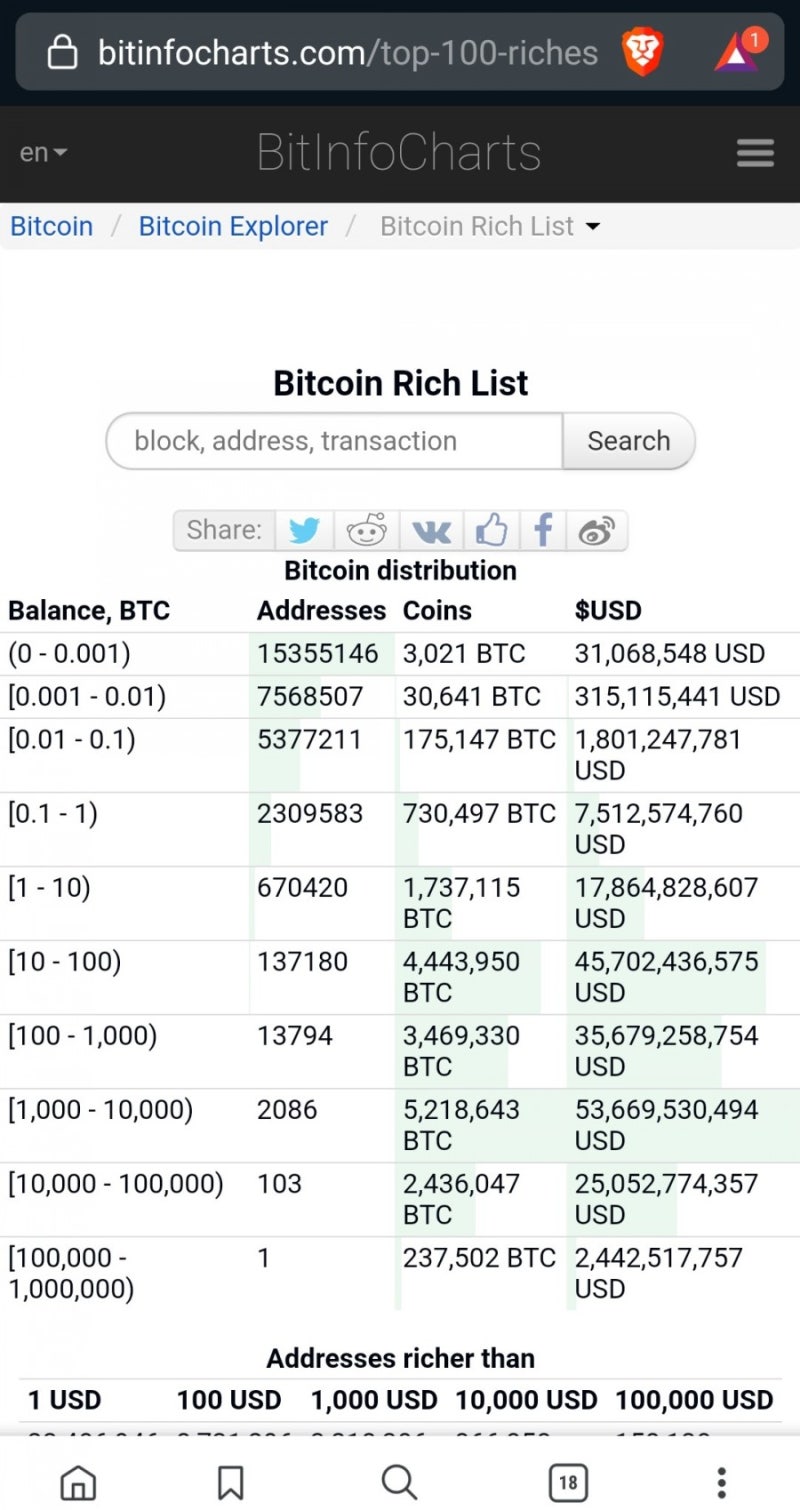Open the tab switcher showing 18
Image resolution: width=800 pixels, height=1510 pixels.
pyautogui.click(x=568, y=1482)
